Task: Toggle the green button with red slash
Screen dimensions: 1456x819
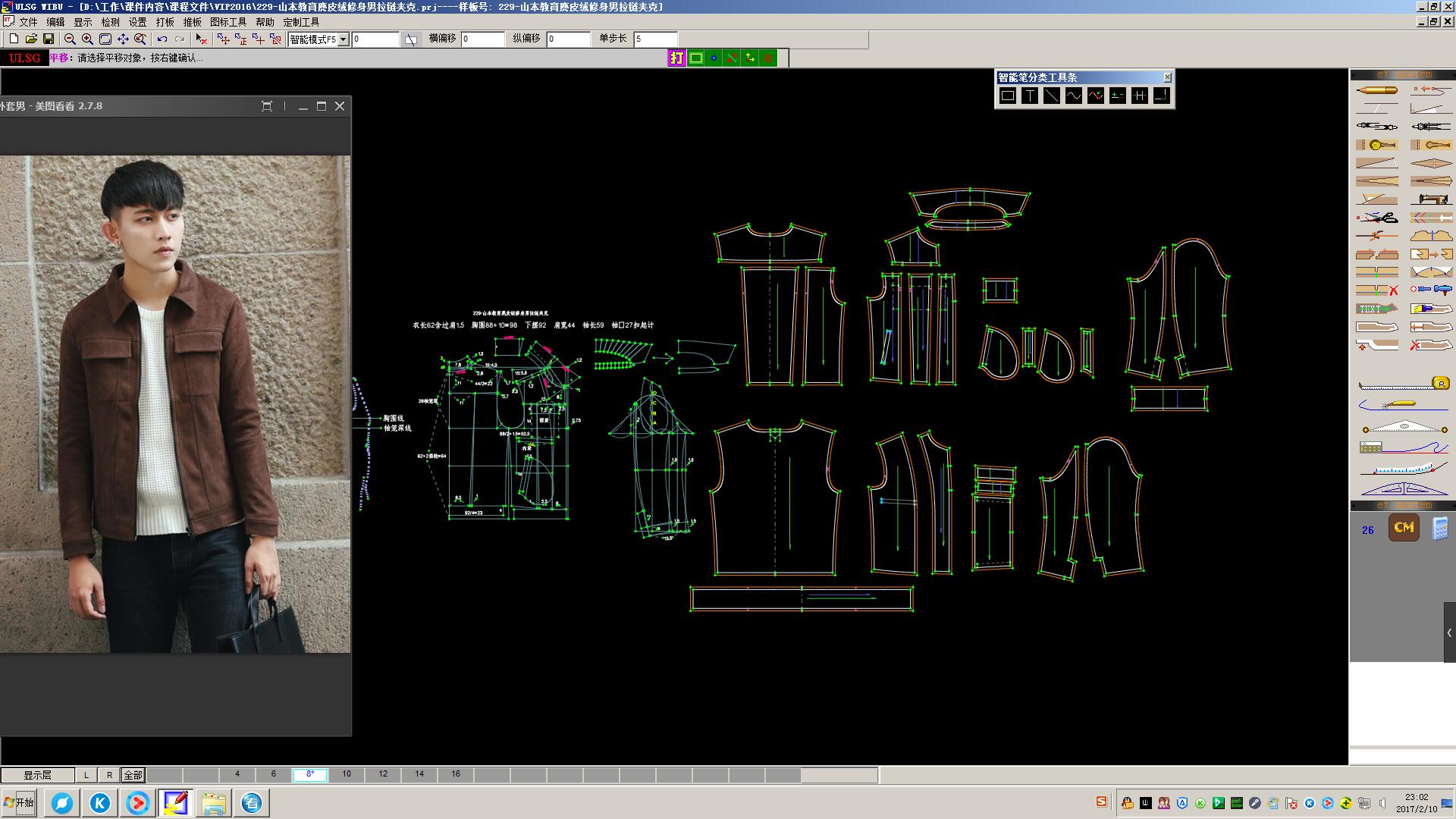Action: pos(732,58)
